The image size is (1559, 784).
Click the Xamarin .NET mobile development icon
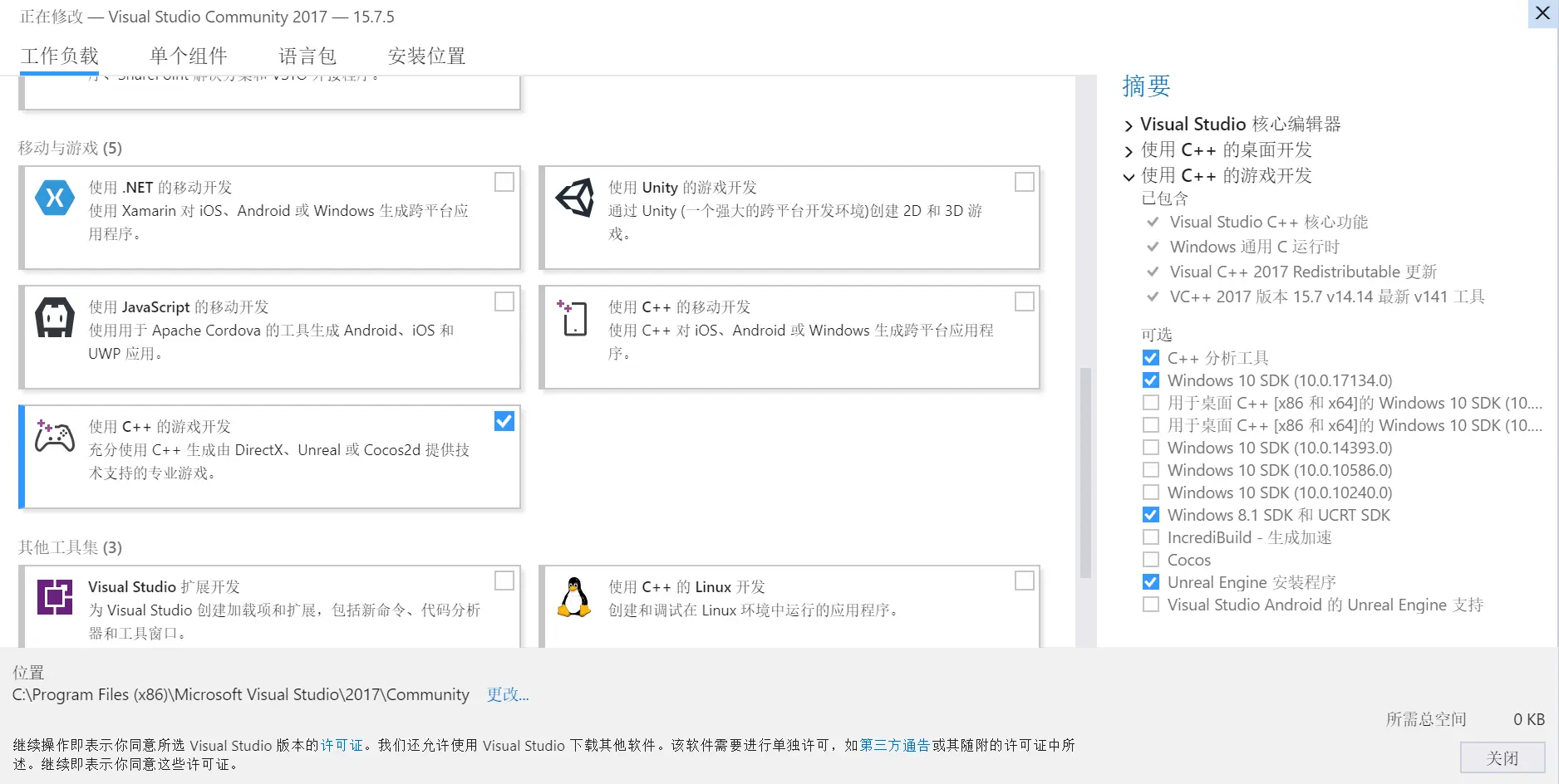pos(55,198)
